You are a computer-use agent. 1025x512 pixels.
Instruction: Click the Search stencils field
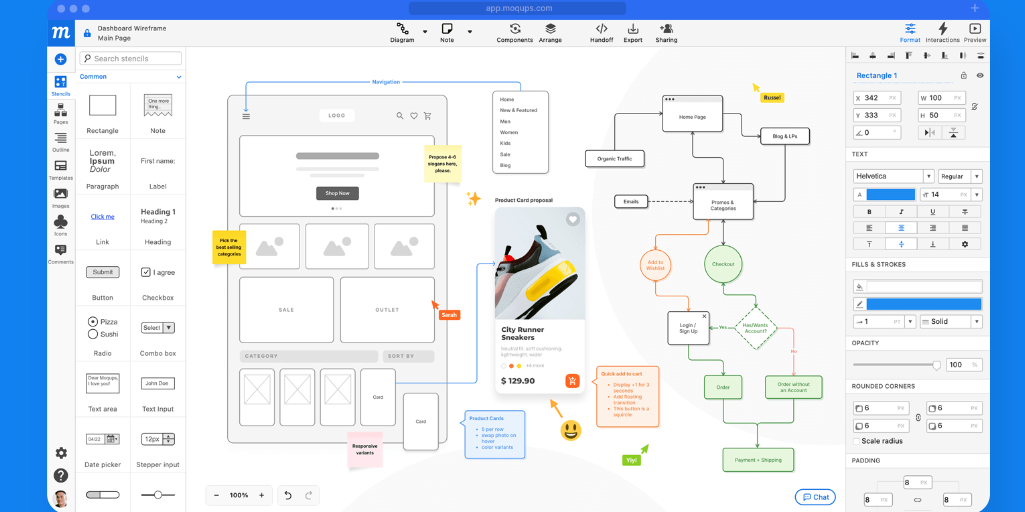click(x=131, y=58)
